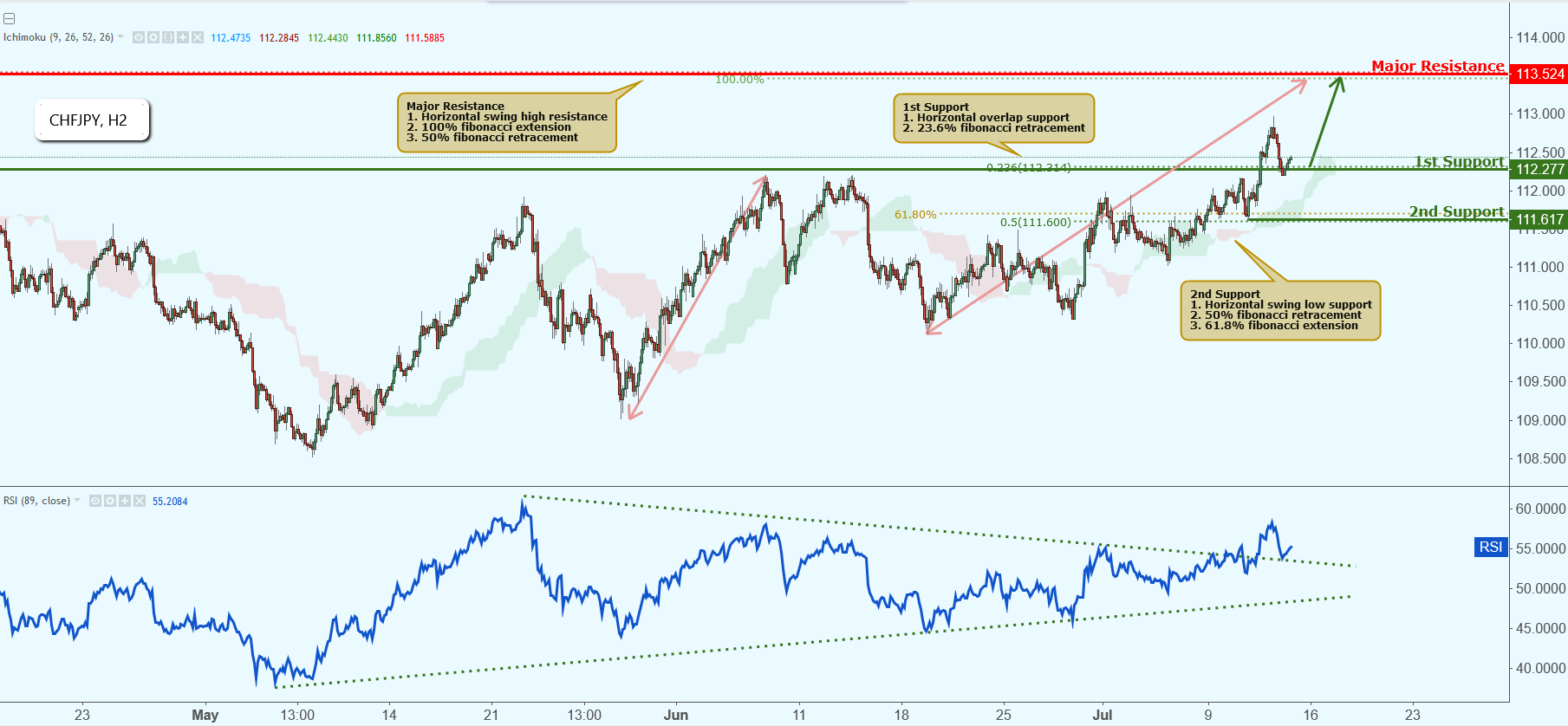Click the 60.0000 RSI axis label
The height and width of the screenshot is (726, 1568).
point(1540,509)
